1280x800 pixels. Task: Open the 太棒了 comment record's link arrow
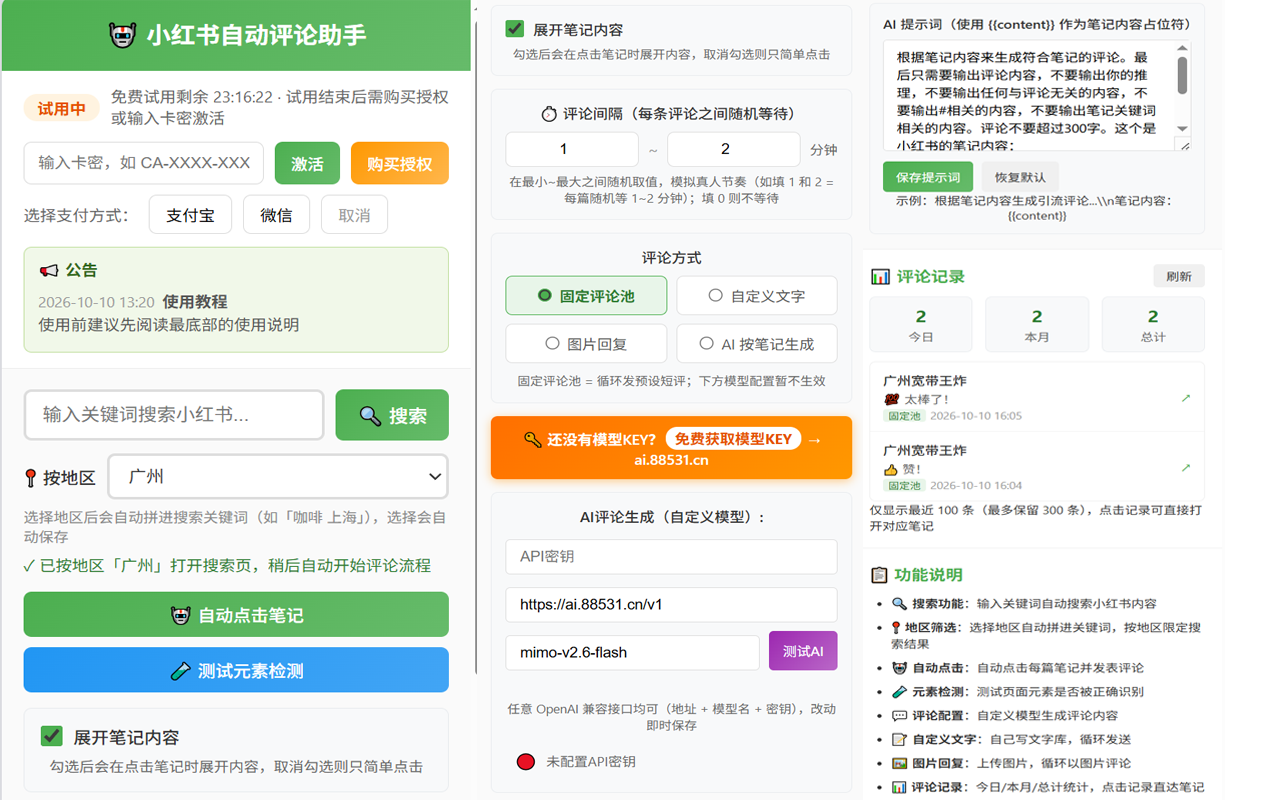tap(1186, 398)
